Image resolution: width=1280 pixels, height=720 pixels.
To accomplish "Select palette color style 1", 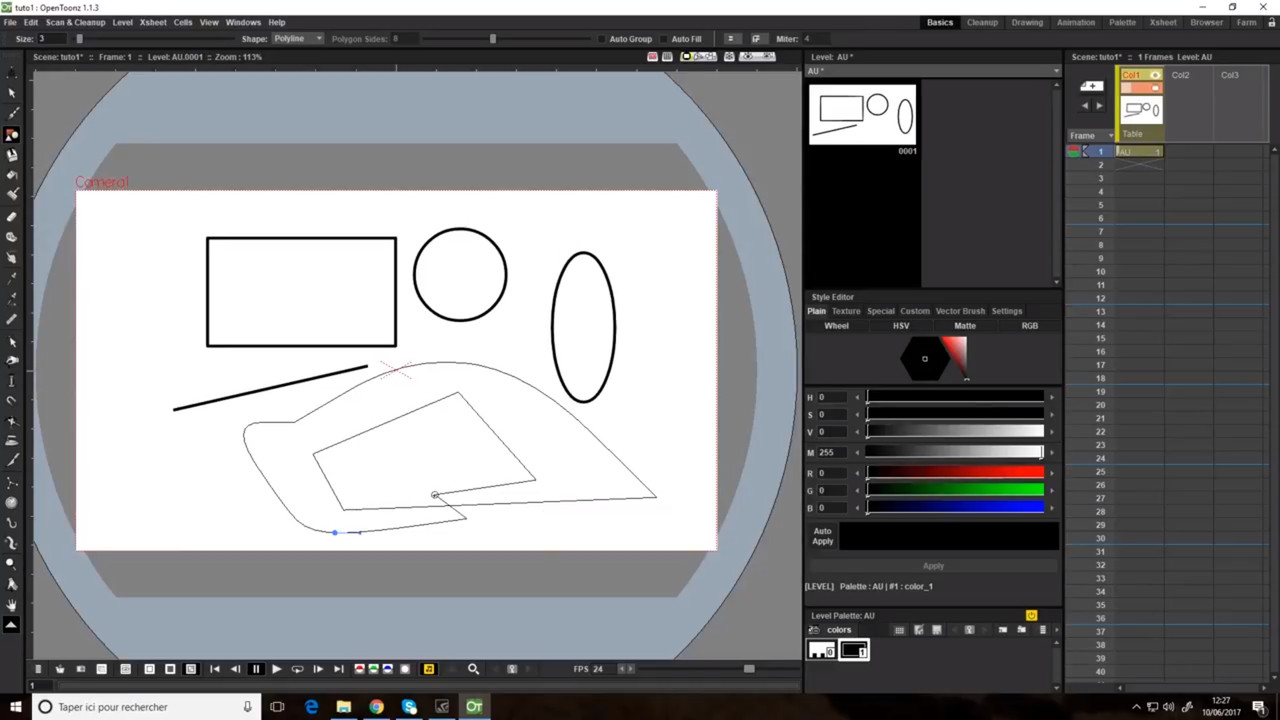I will [855, 651].
